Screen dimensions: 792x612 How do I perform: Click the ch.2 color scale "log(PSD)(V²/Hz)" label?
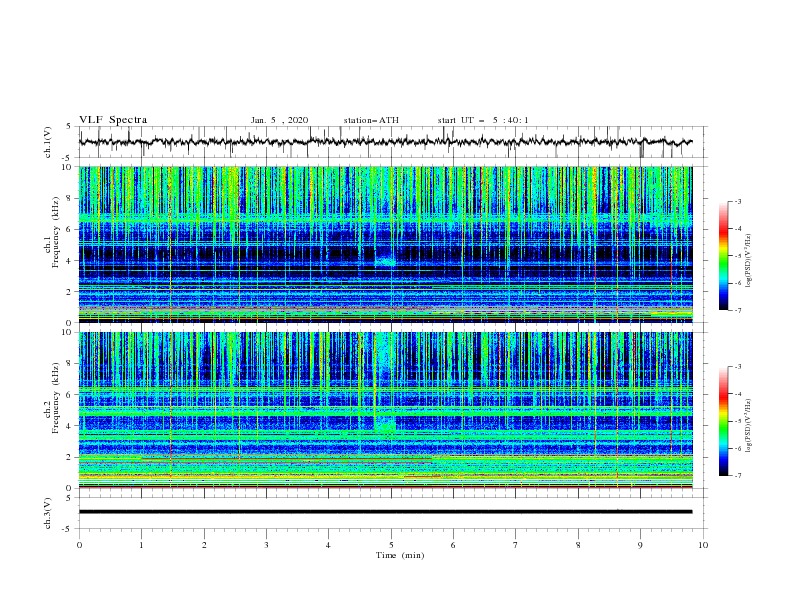tap(748, 426)
